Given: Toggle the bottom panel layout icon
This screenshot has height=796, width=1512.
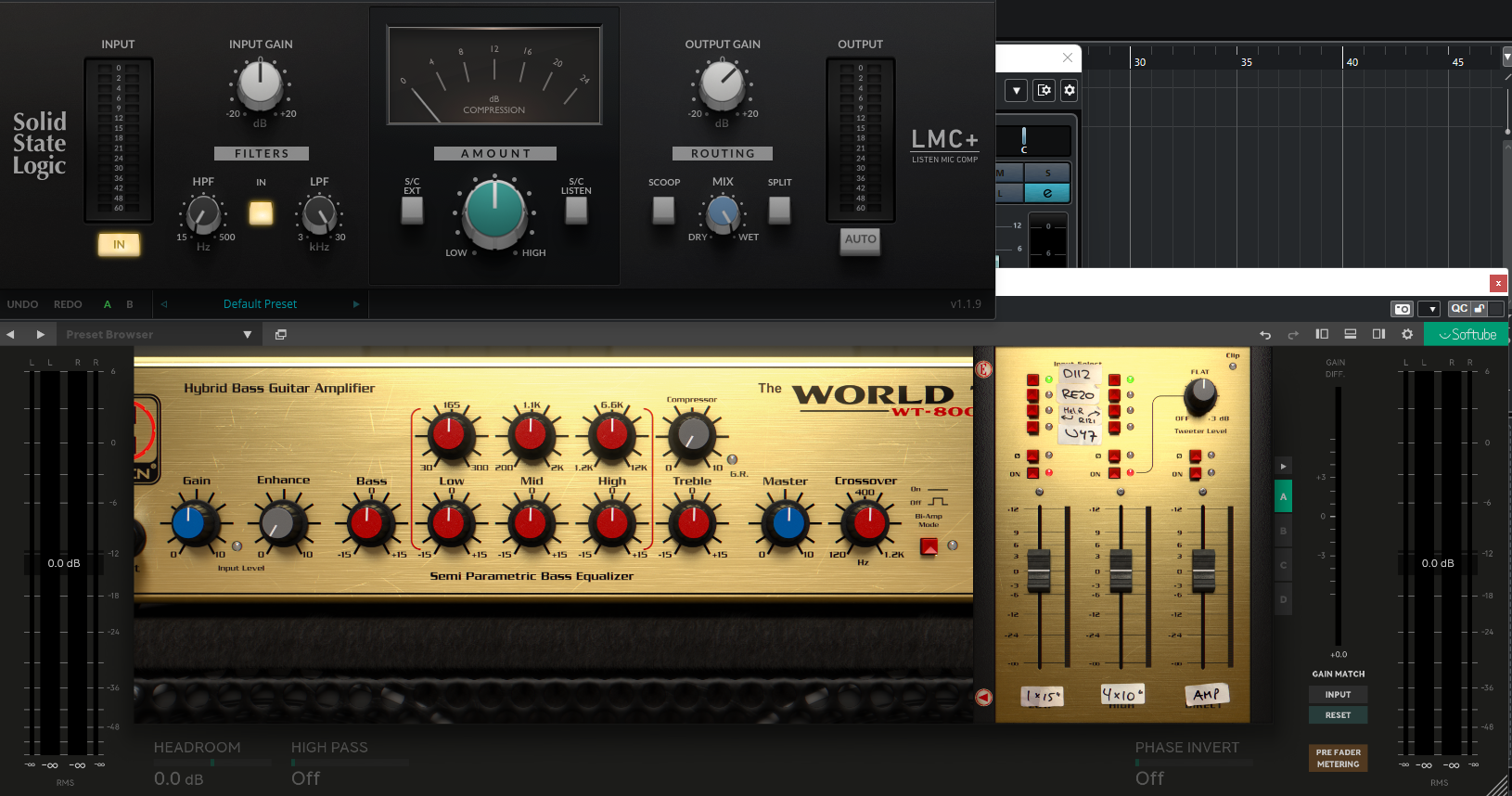Looking at the screenshot, I should 1351,334.
